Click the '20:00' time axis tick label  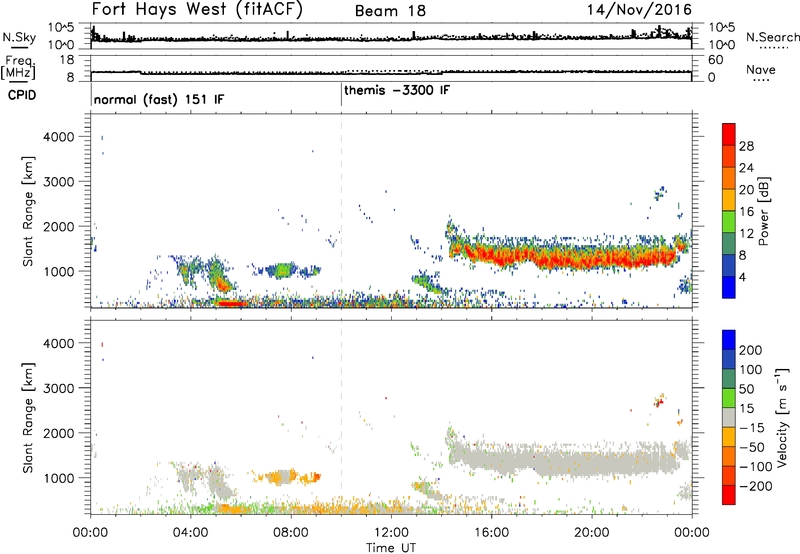pyautogui.click(x=592, y=533)
